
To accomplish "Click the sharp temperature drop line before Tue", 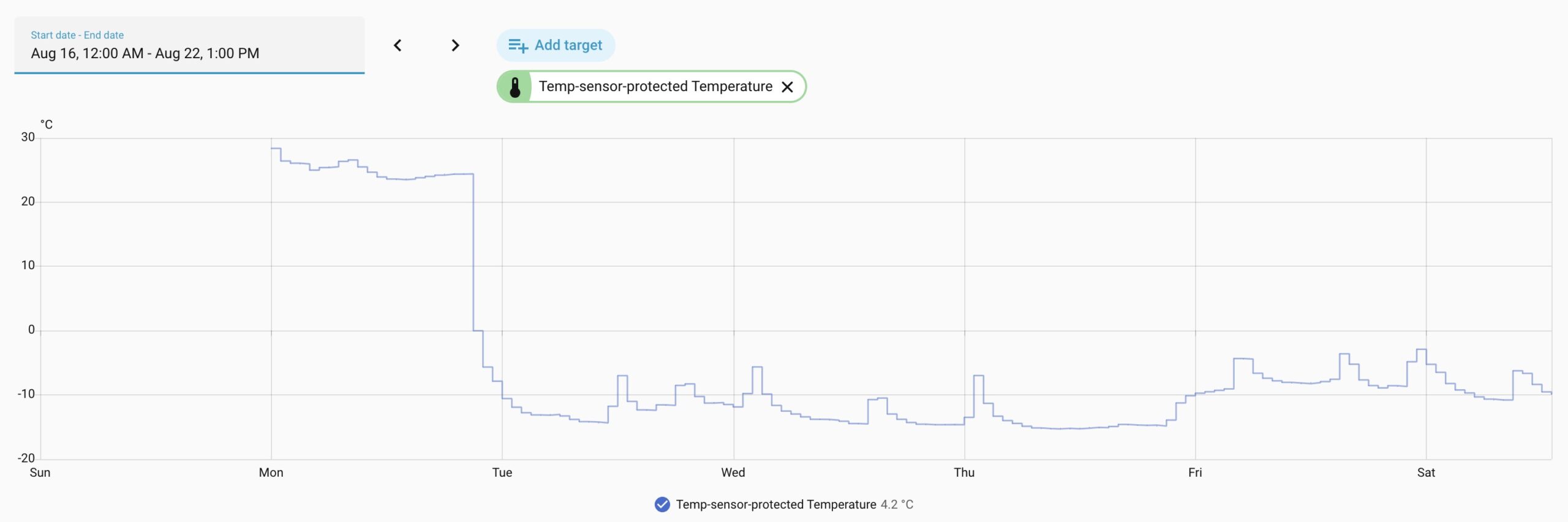I will (473, 252).
